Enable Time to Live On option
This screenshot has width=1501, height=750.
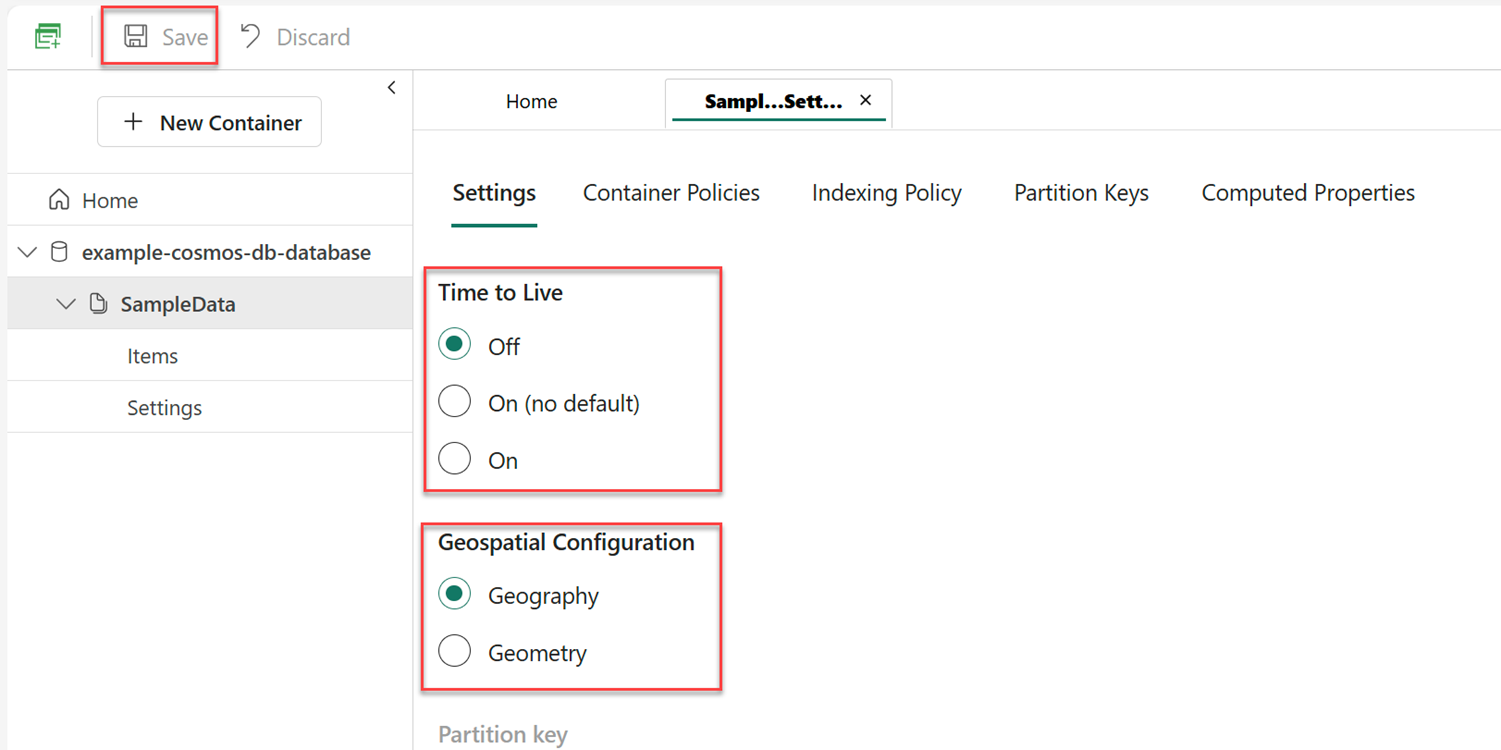(x=455, y=459)
